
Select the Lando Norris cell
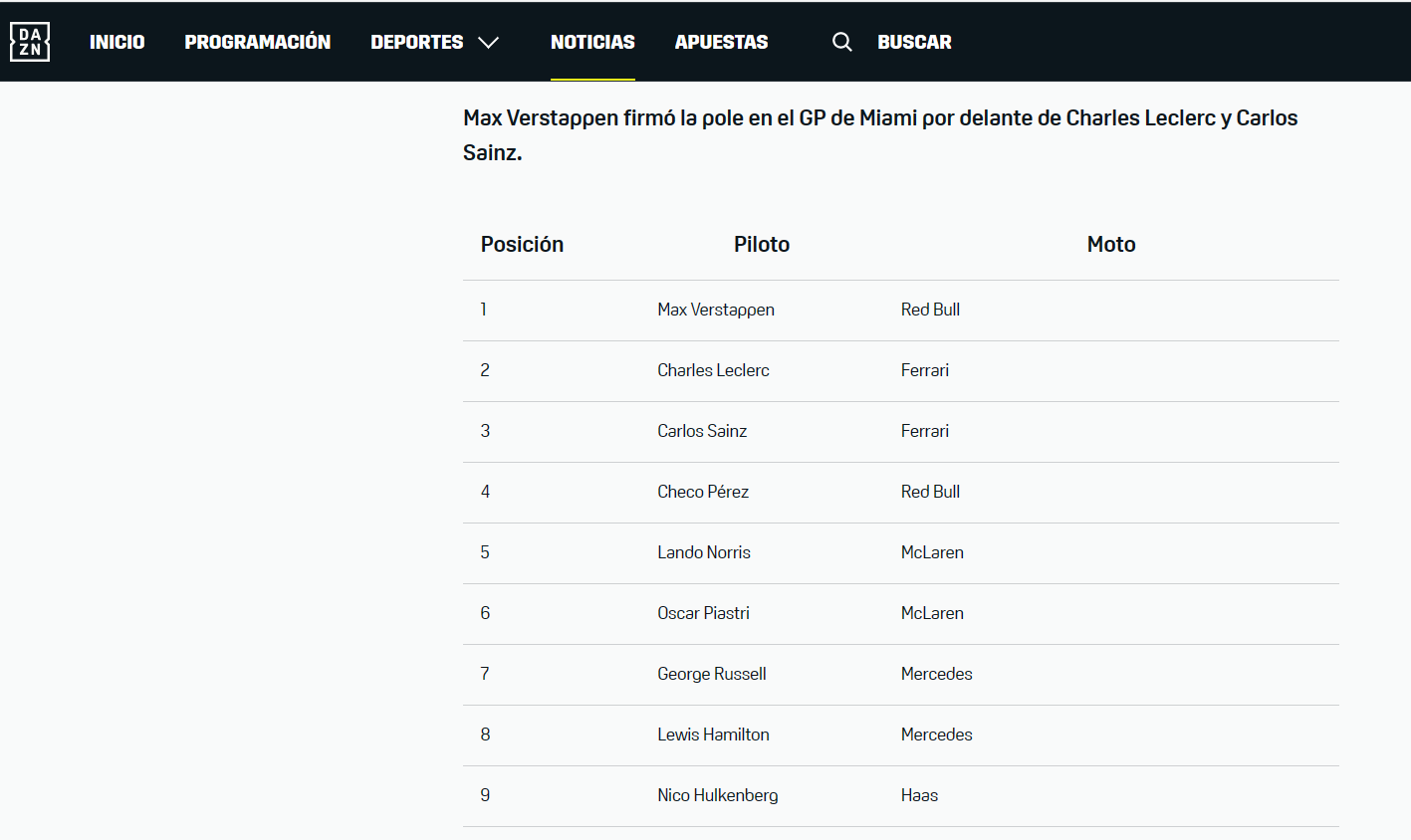(x=704, y=552)
